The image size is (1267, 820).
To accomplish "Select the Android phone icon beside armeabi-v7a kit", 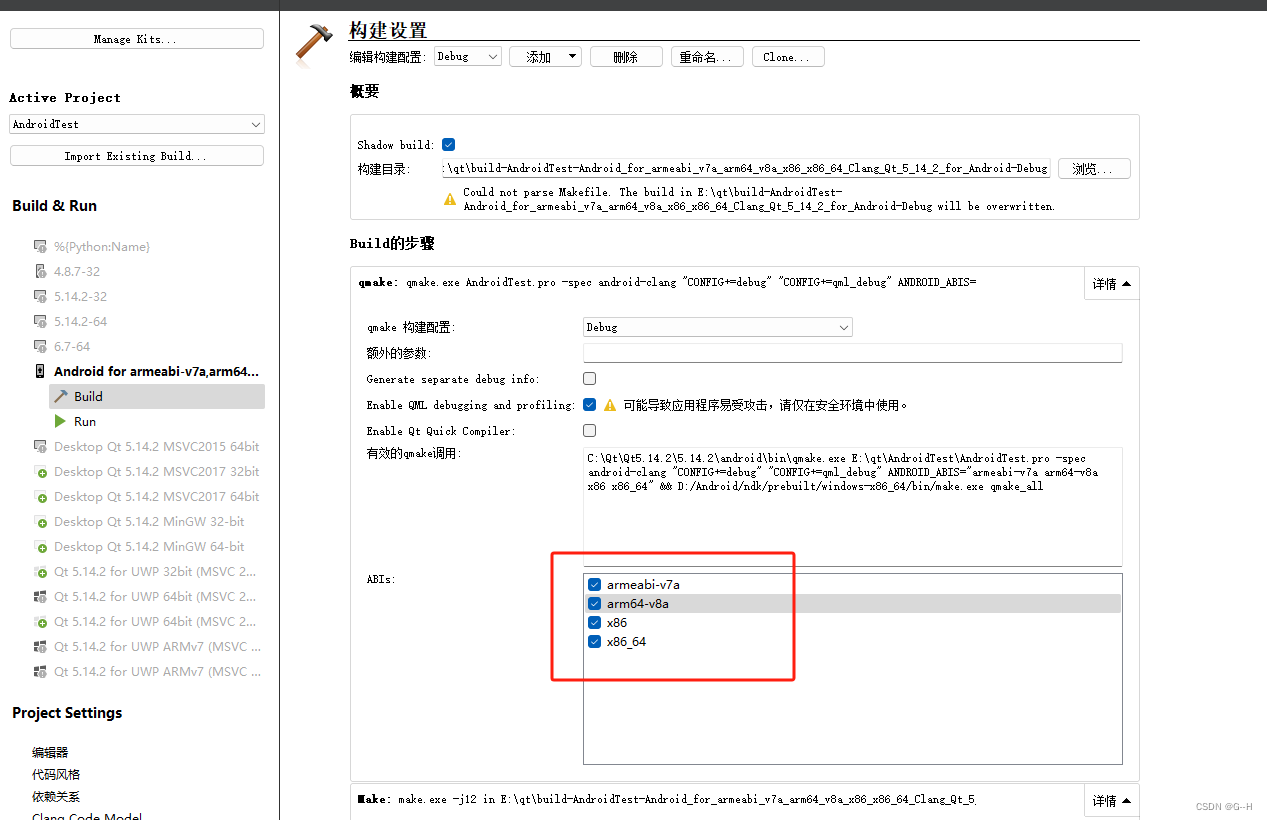I will [38, 371].
